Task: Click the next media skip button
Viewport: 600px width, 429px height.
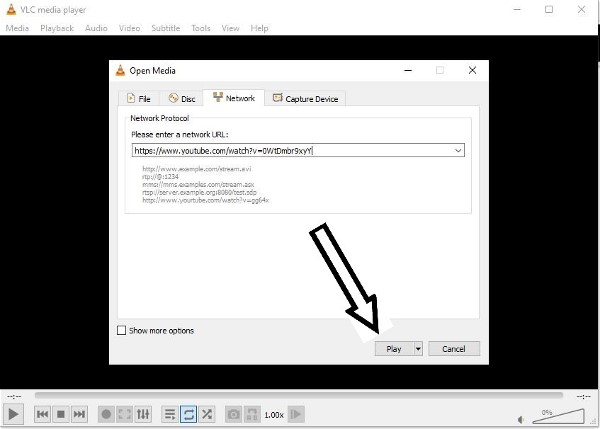Action: (79, 414)
